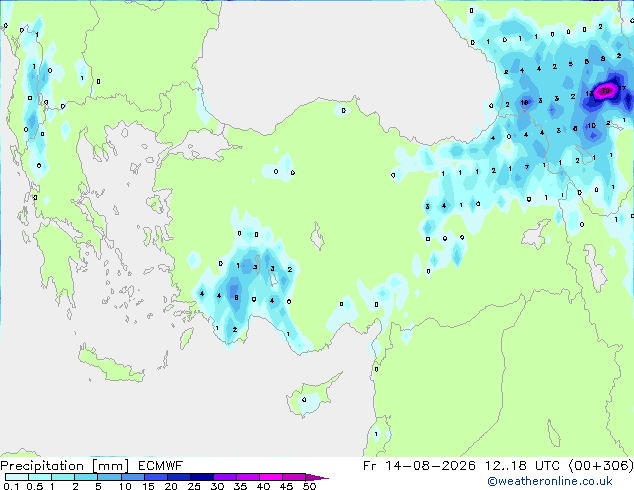
Task: Pick the 25–30 mm dark navy legend swatch
Action: (x=202, y=477)
